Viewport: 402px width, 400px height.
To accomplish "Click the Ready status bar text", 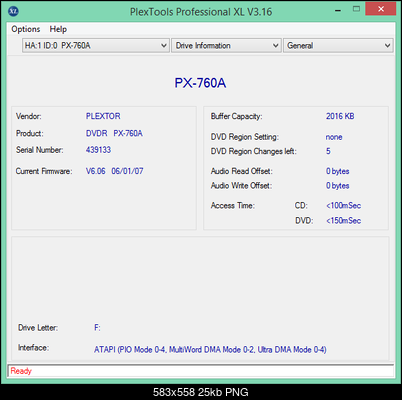I will pos(21,371).
